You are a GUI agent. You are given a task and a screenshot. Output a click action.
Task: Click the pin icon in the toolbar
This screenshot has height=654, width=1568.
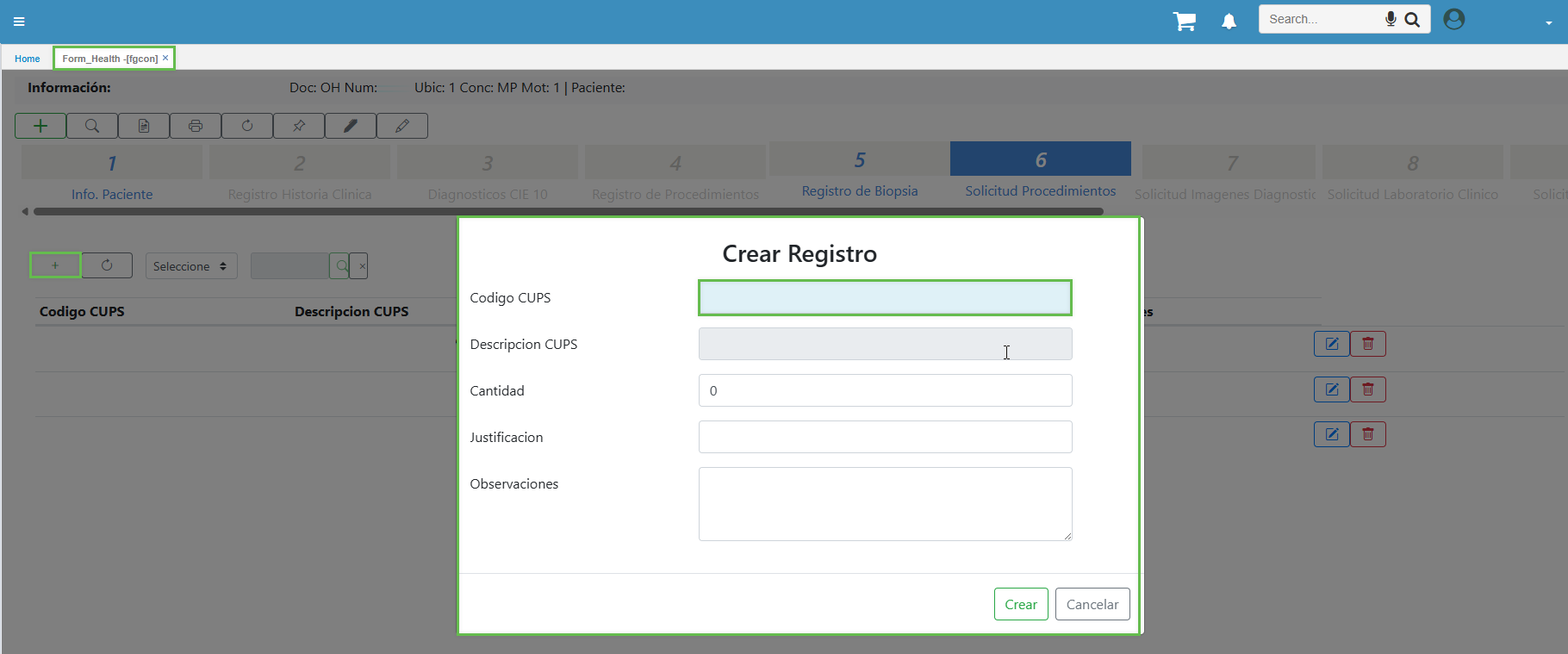[299, 126]
